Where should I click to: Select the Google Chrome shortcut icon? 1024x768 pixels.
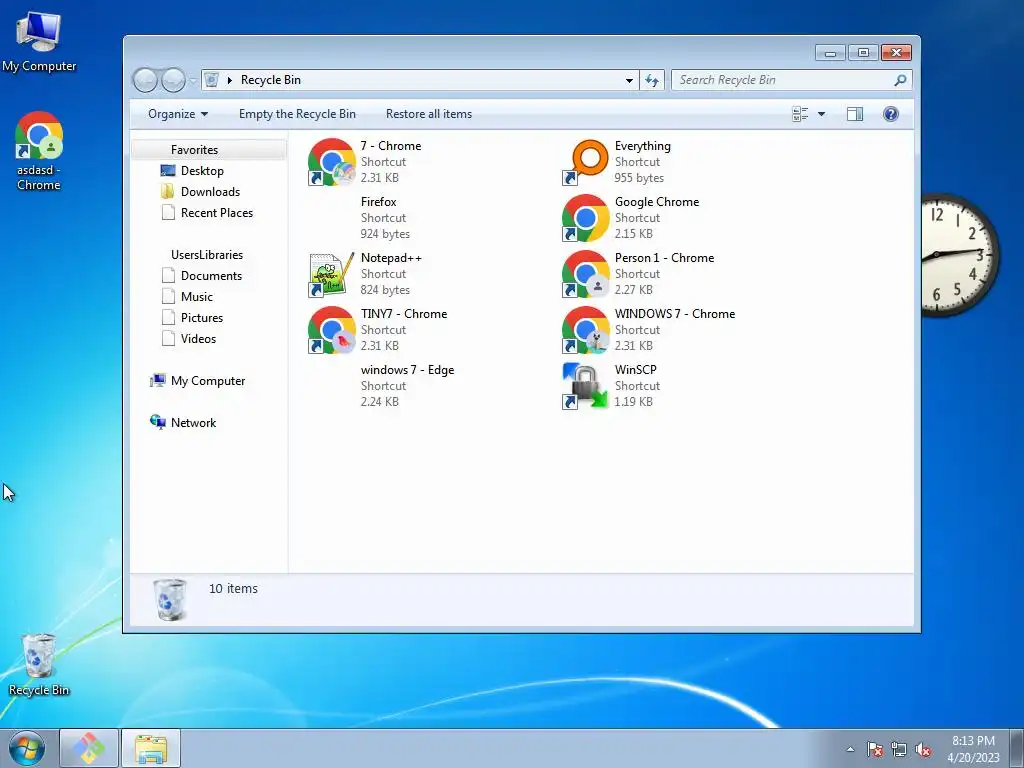tap(586, 218)
